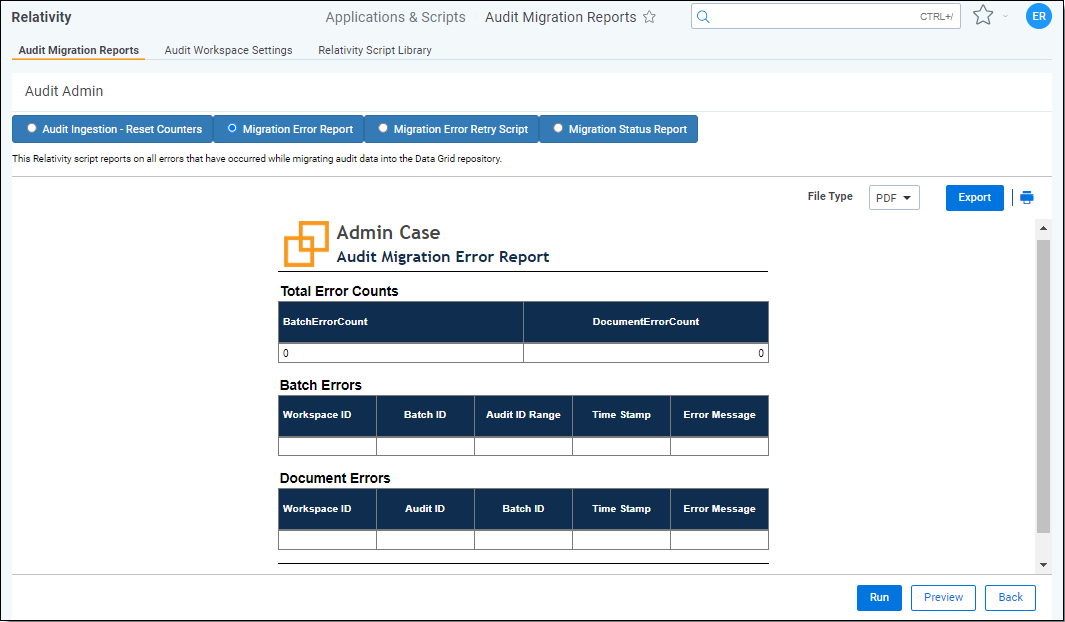
Task: Expand the favorites dropdown chevron in the top bar
Action: 1006,17
